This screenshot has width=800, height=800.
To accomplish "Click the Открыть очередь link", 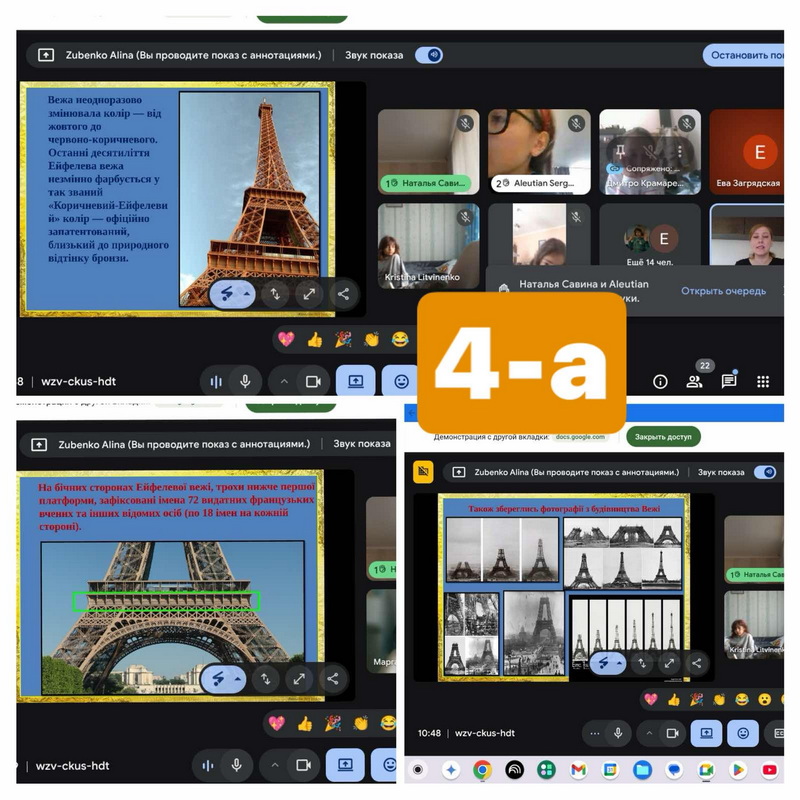I will [723, 291].
